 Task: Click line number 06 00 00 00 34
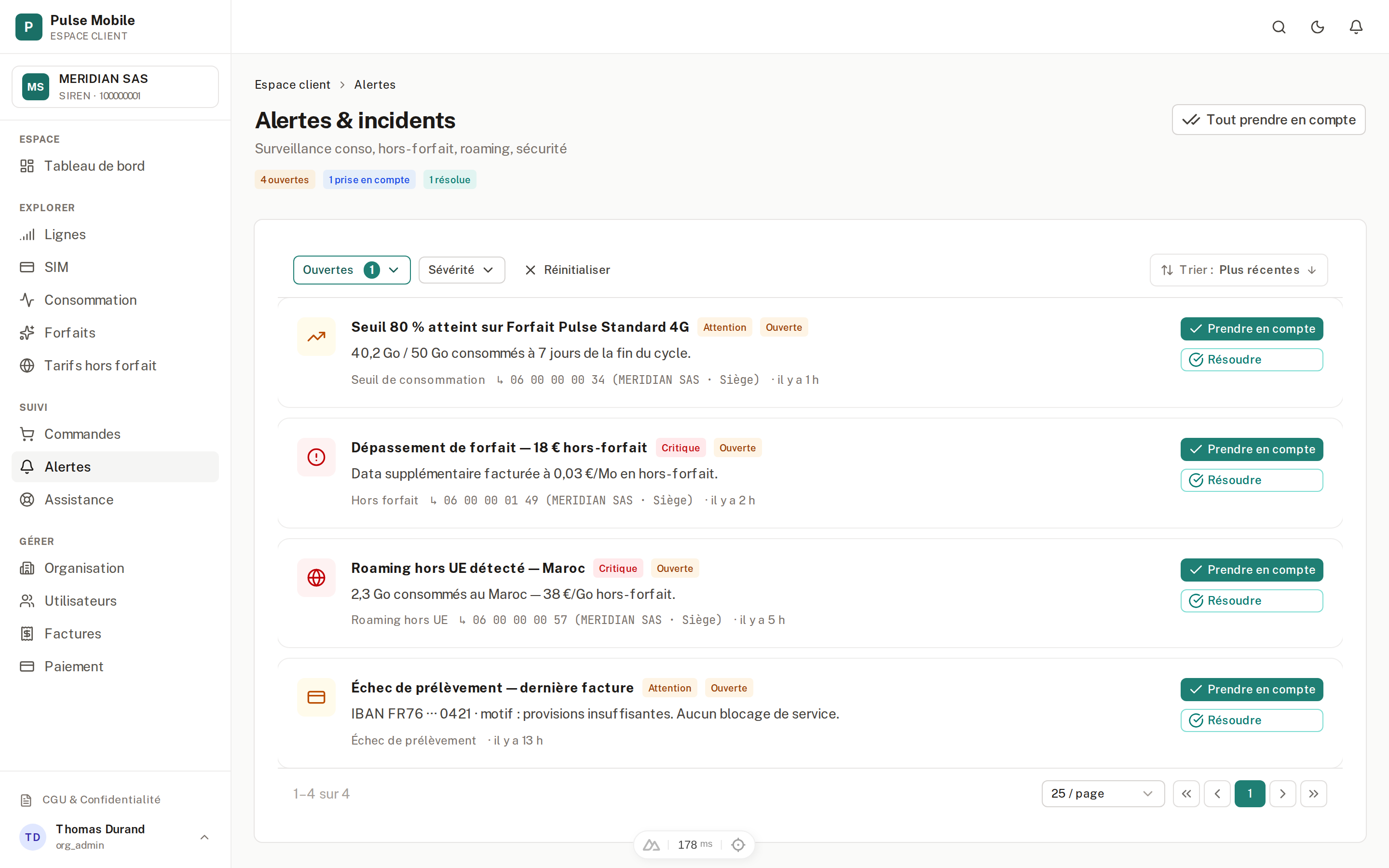pos(558,380)
